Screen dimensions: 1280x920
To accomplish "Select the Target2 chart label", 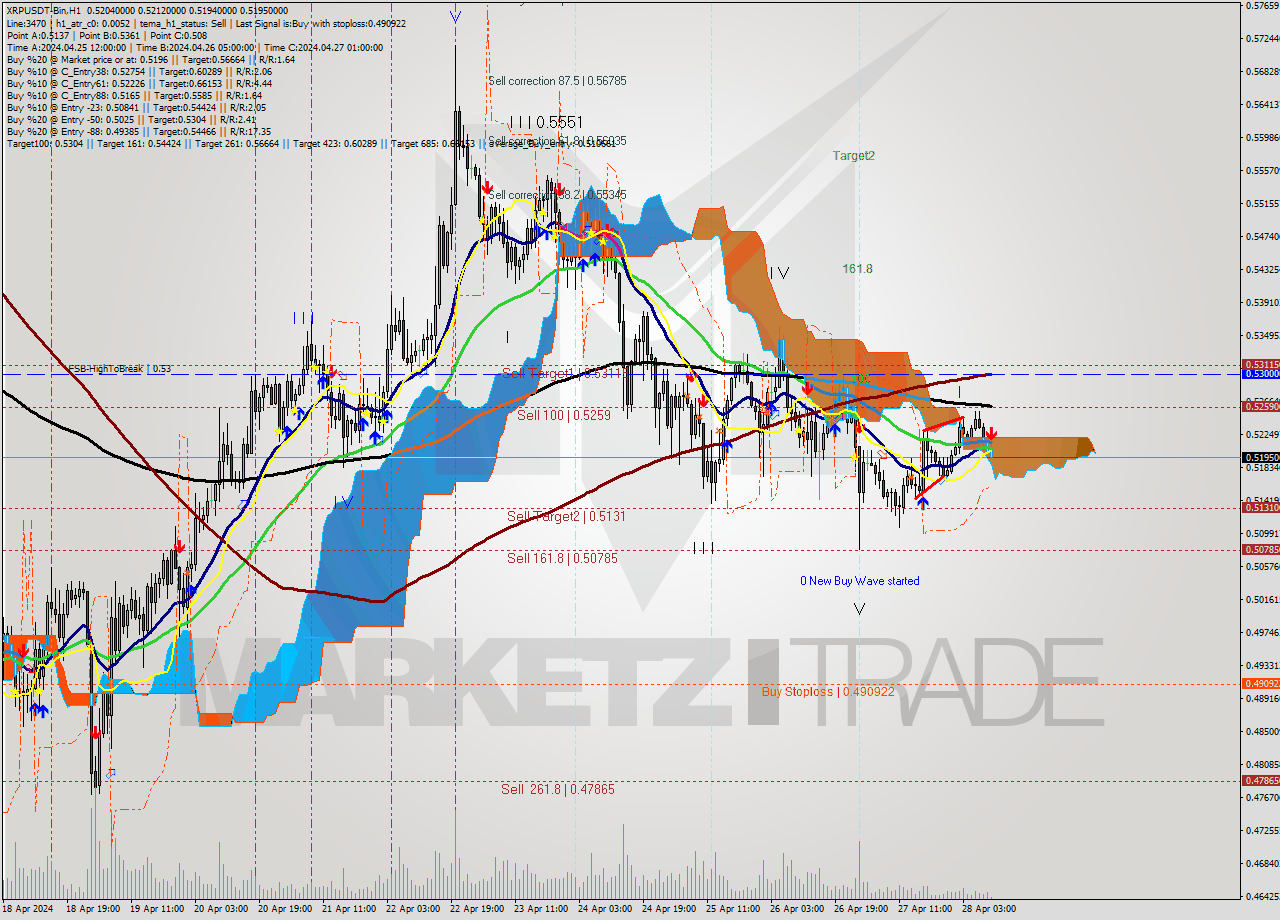I will [x=854, y=156].
